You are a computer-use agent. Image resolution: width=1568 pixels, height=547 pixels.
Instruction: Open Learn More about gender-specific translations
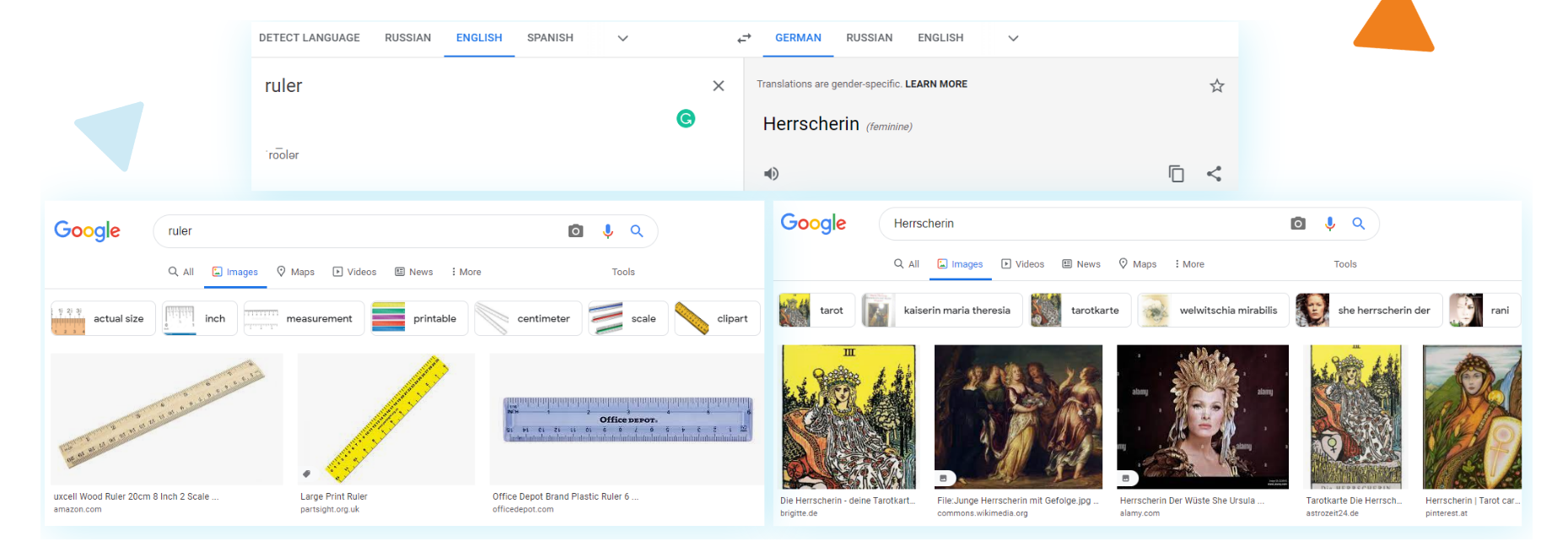click(x=935, y=84)
